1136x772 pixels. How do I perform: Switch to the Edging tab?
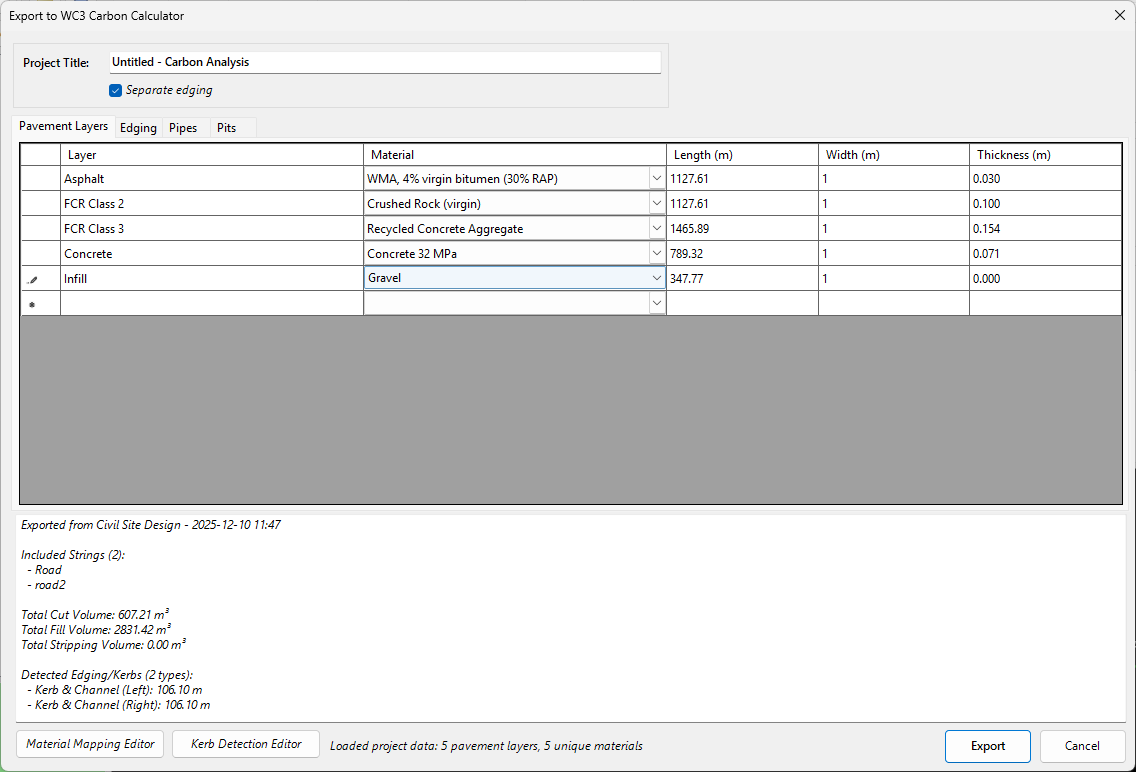click(x=138, y=128)
